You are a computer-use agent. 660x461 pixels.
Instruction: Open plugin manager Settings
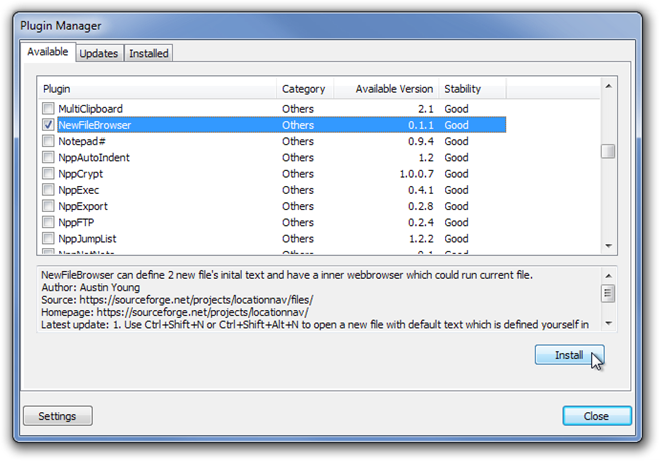pos(58,416)
